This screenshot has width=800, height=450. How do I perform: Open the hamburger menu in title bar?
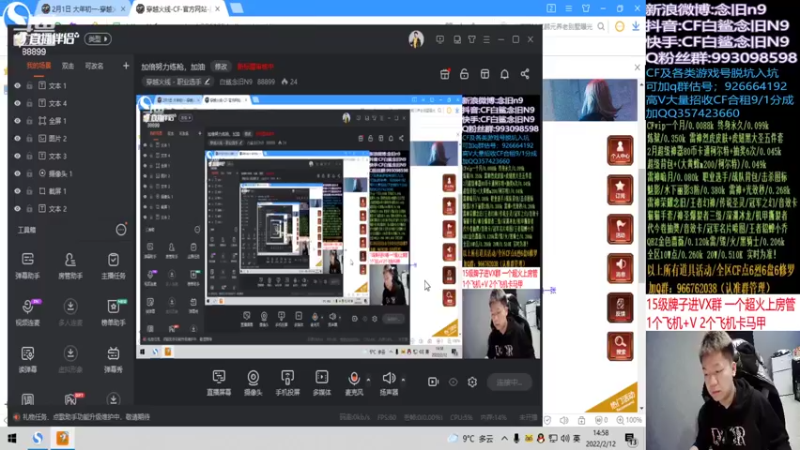487,39
